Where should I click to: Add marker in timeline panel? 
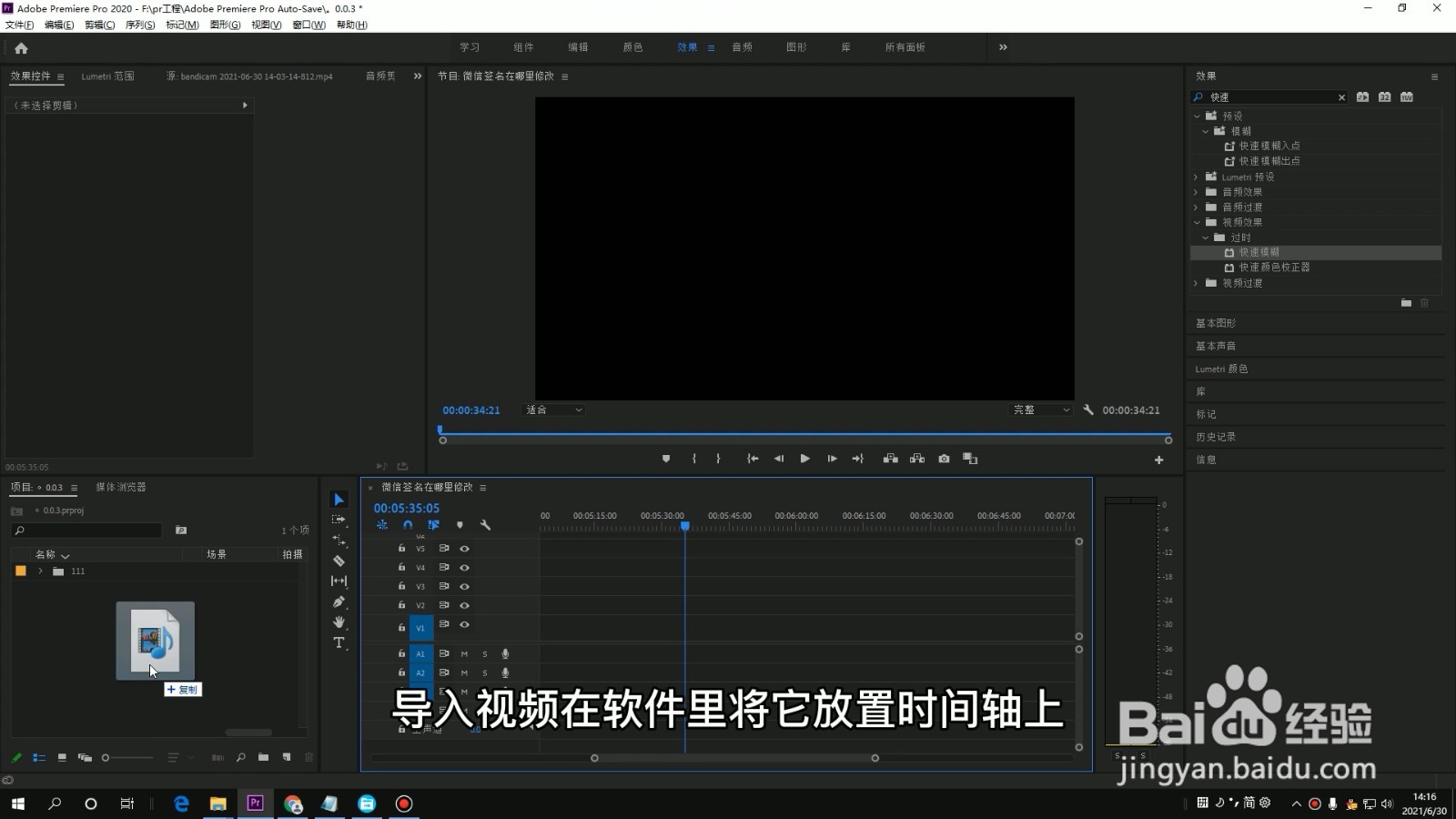coord(460,525)
